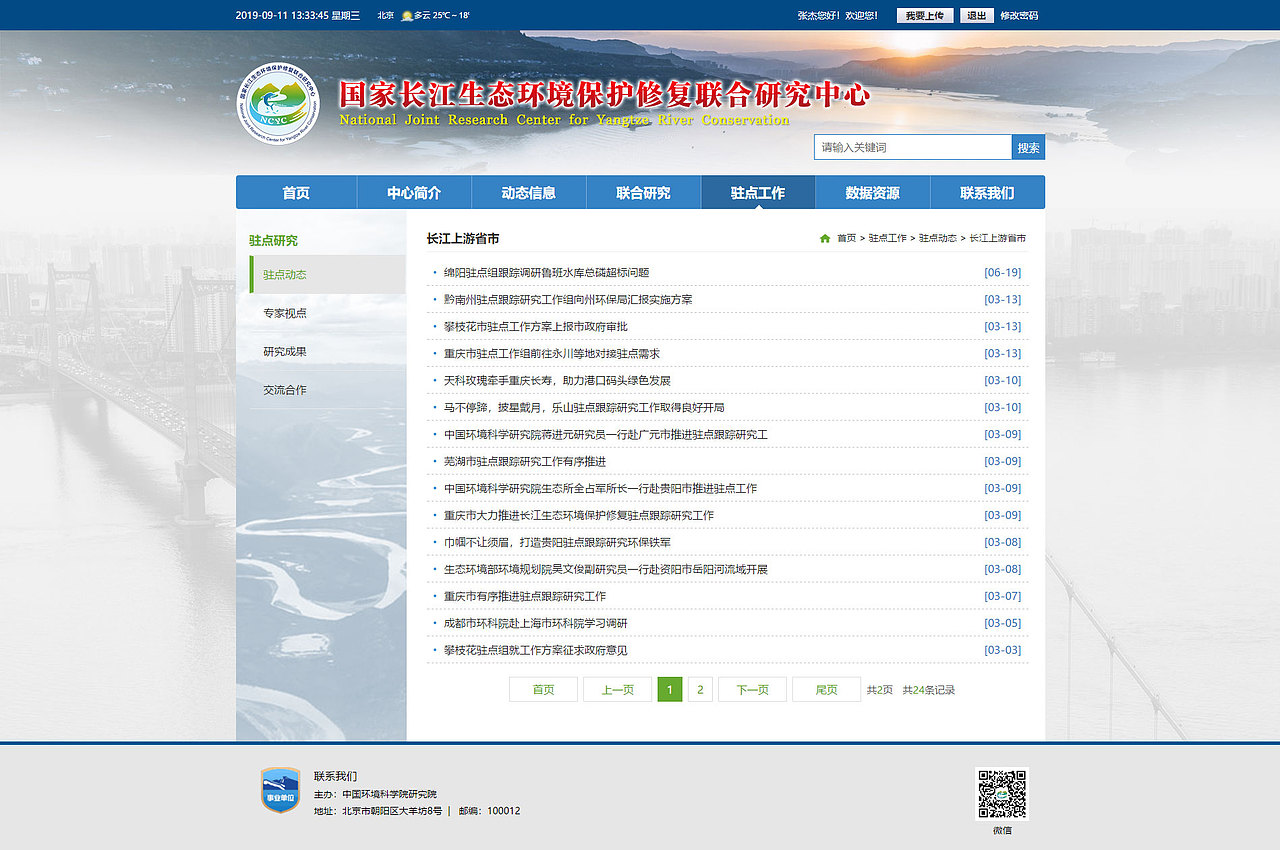Viewport: 1280px width, 850px height.
Task: Open the 联合研究 menu item
Action: point(643,191)
